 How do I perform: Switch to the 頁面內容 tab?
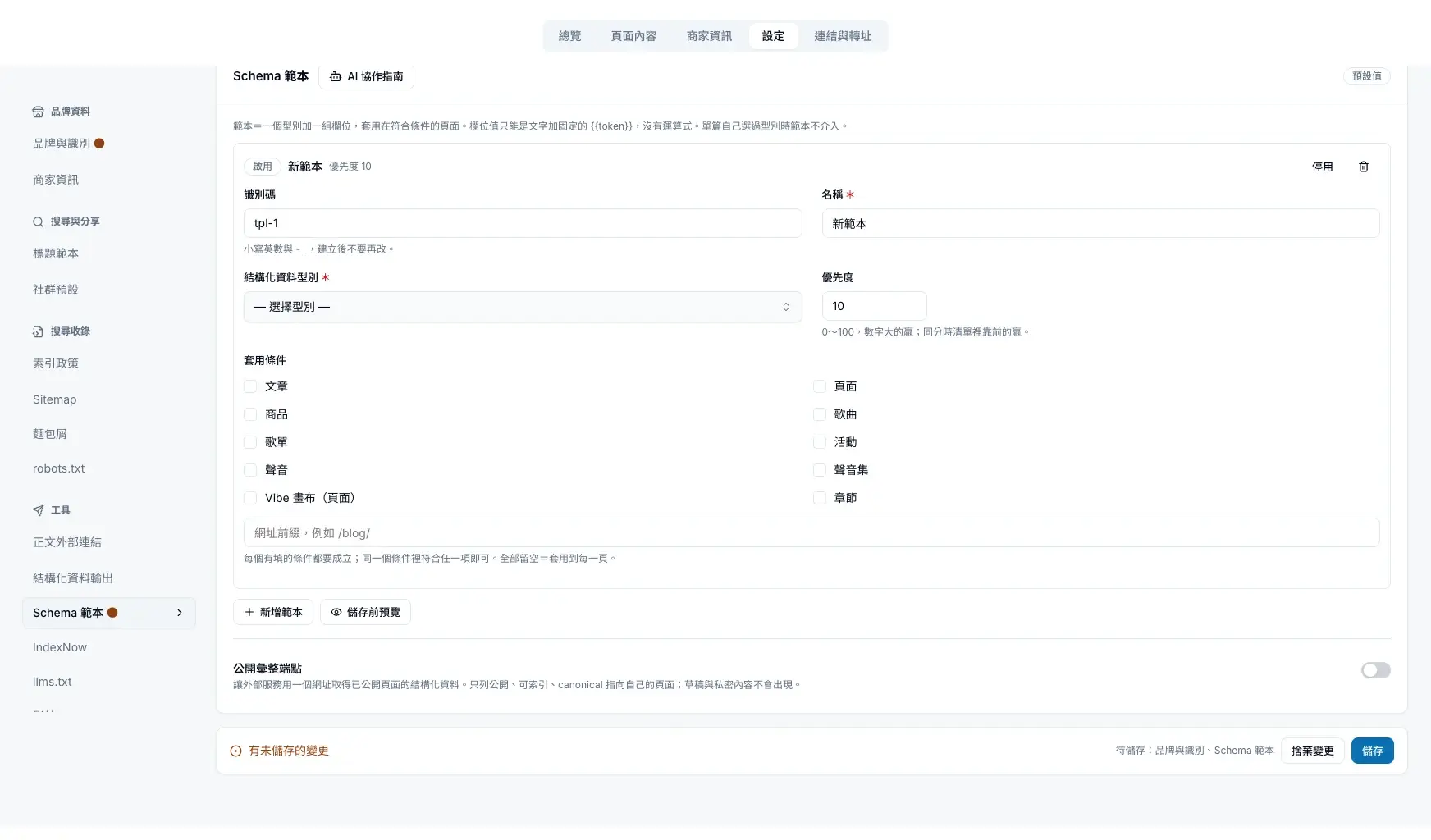(633, 36)
